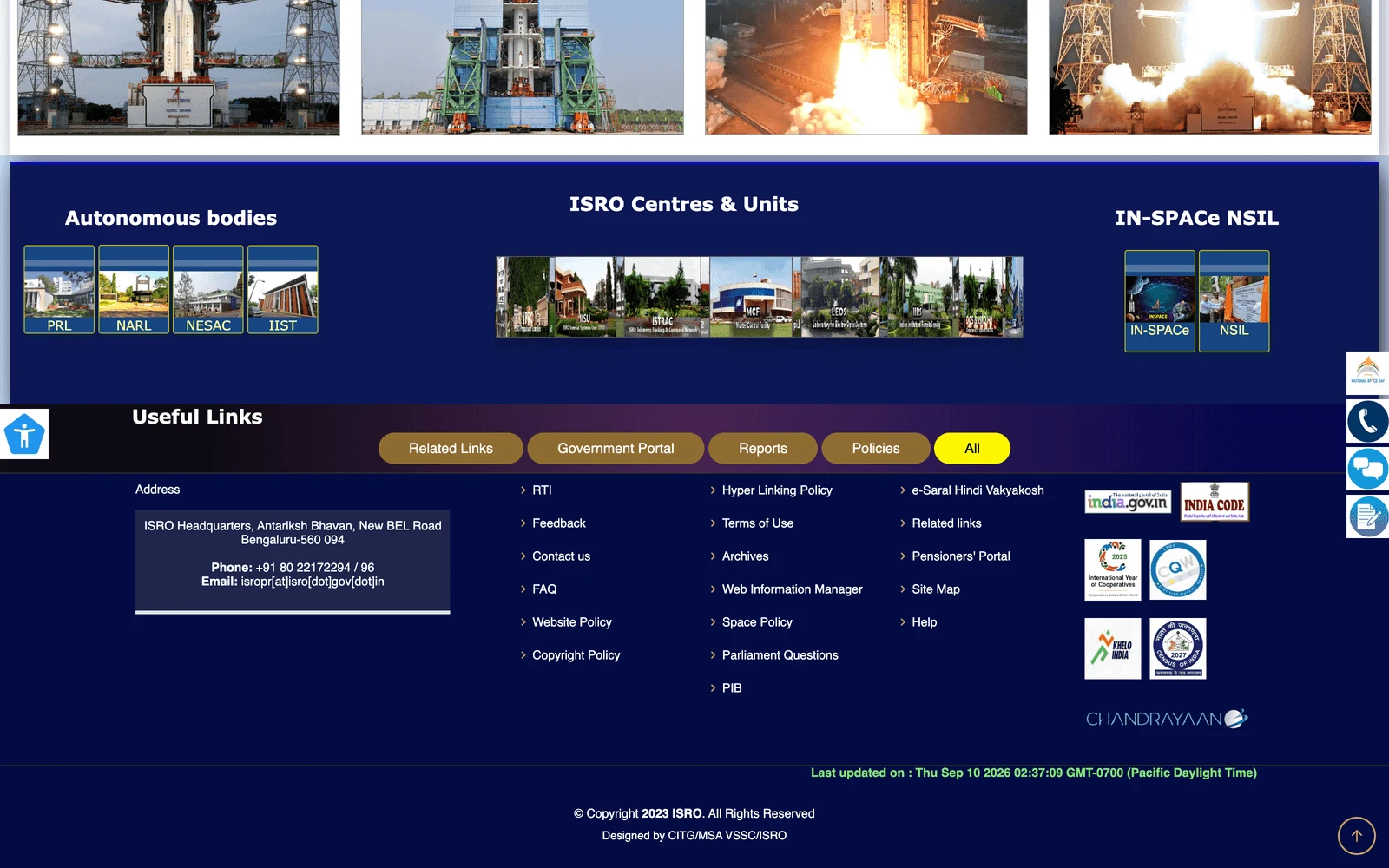Image resolution: width=1389 pixels, height=868 pixels.
Task: Open the Related links footer link
Action: (x=946, y=523)
